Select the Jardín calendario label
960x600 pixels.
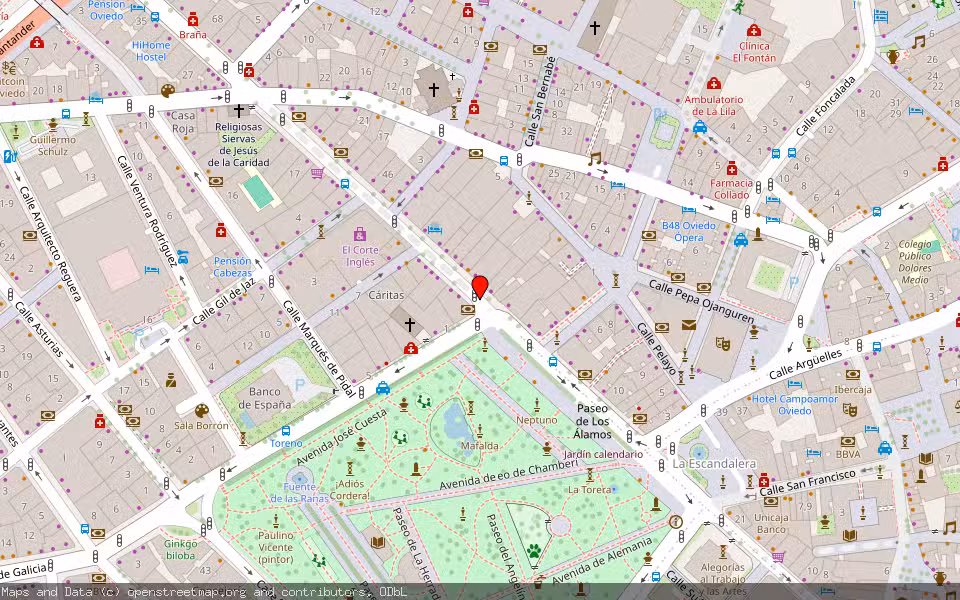(x=603, y=454)
